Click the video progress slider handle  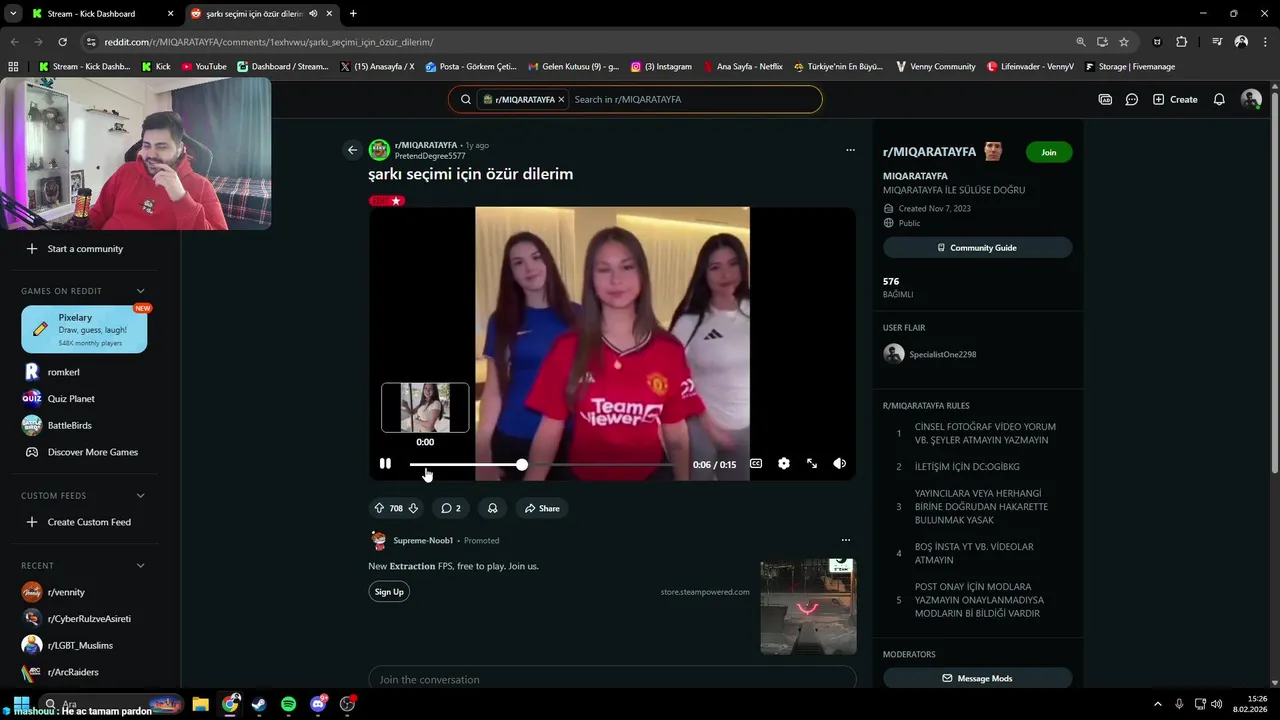[x=522, y=465]
